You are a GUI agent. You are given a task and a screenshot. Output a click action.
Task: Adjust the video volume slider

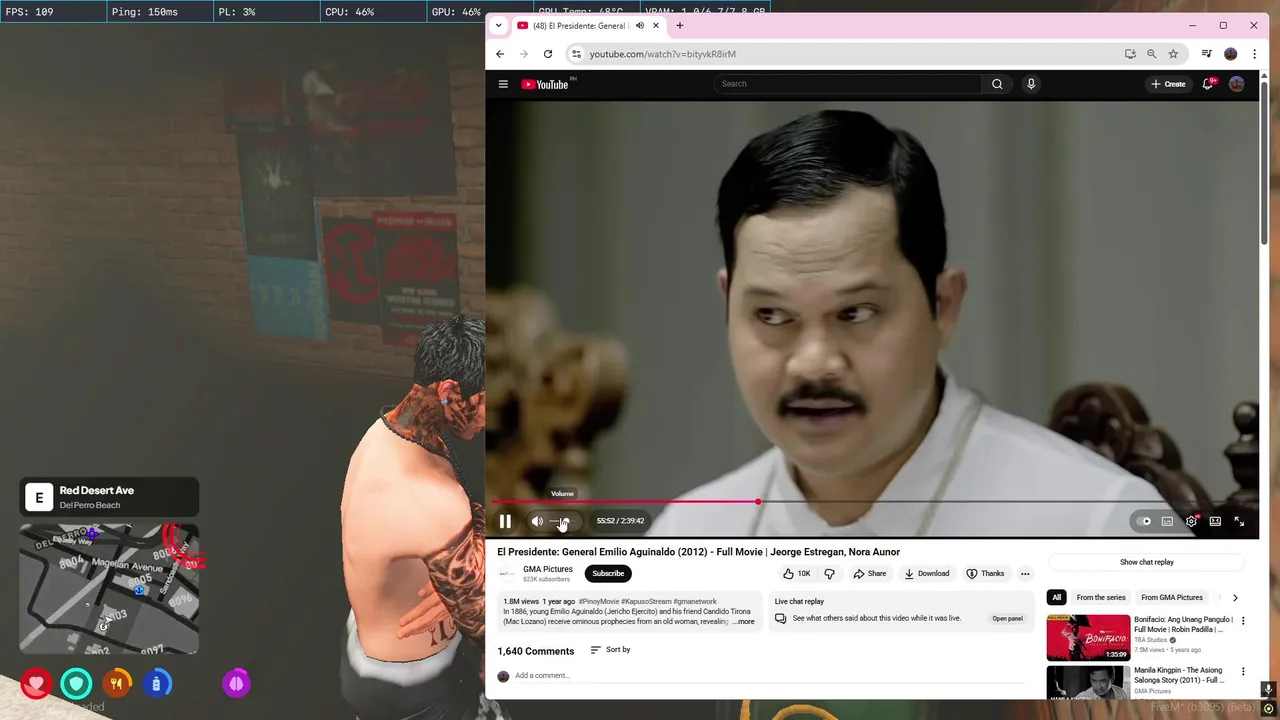562,521
